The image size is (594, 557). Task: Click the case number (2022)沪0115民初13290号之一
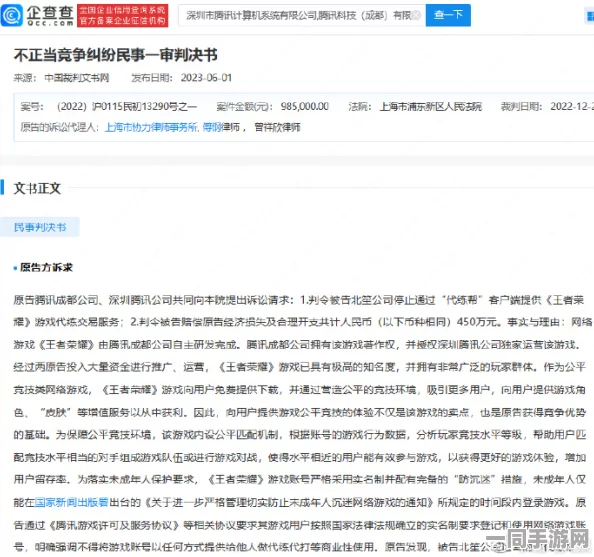coord(127,106)
